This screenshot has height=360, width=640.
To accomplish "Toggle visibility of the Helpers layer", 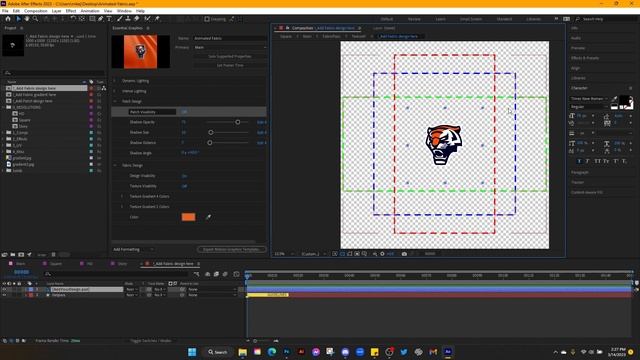I will tap(4, 295).
